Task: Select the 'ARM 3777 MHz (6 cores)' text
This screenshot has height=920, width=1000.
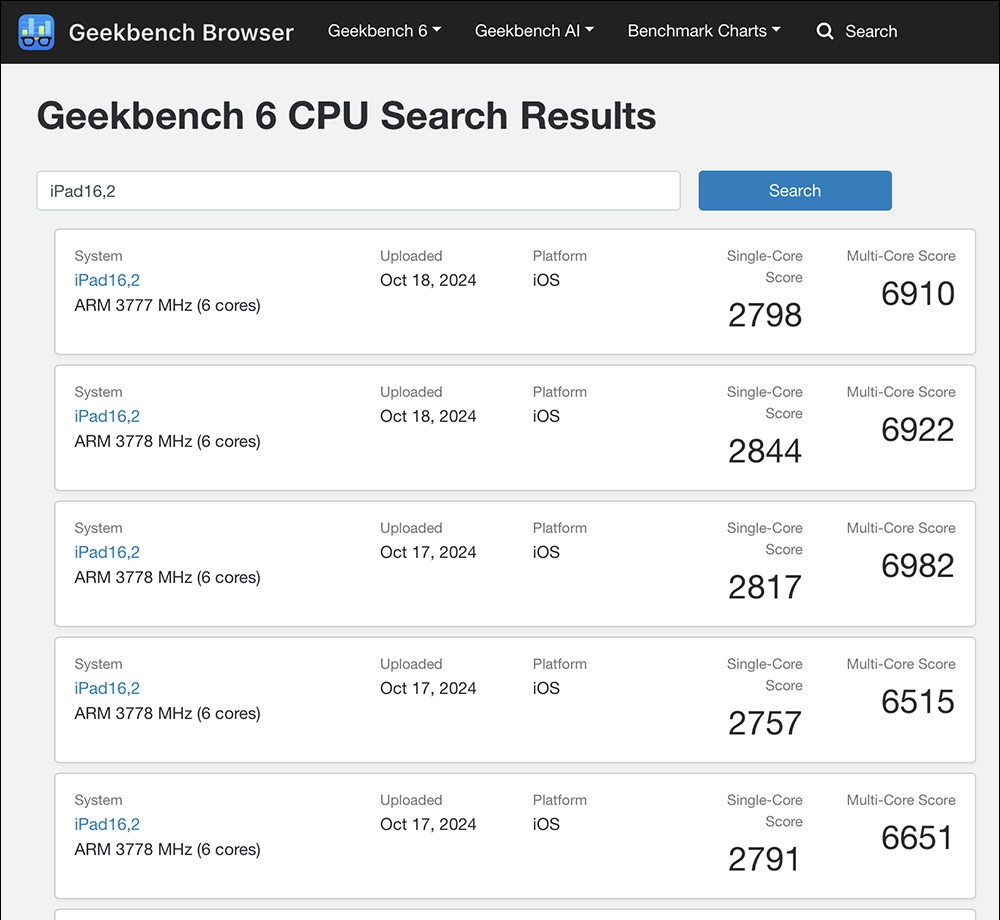Action: pos(167,305)
